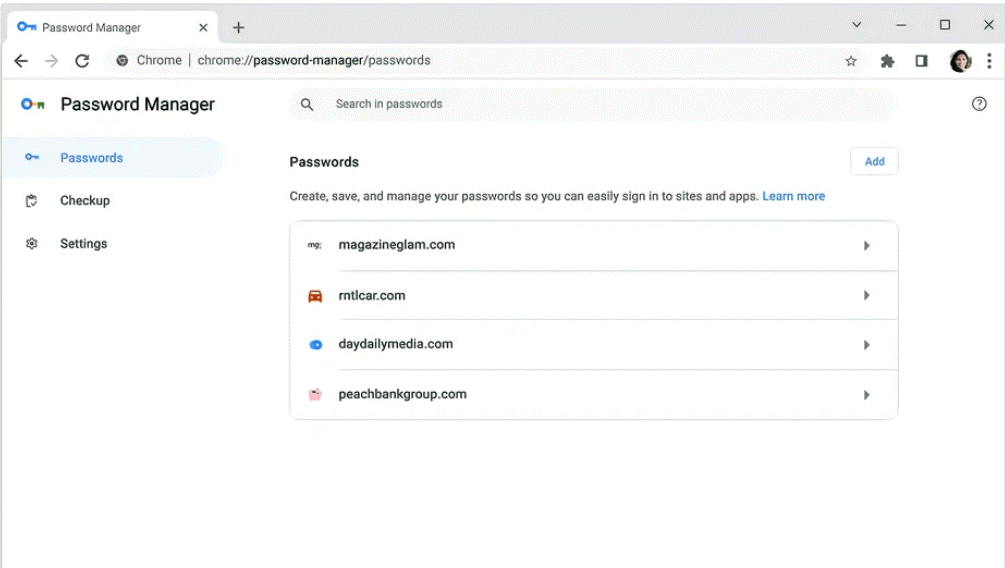Expand the rntlcar.com entry arrow
Viewport: 1005px width, 568px height.
[866, 296]
